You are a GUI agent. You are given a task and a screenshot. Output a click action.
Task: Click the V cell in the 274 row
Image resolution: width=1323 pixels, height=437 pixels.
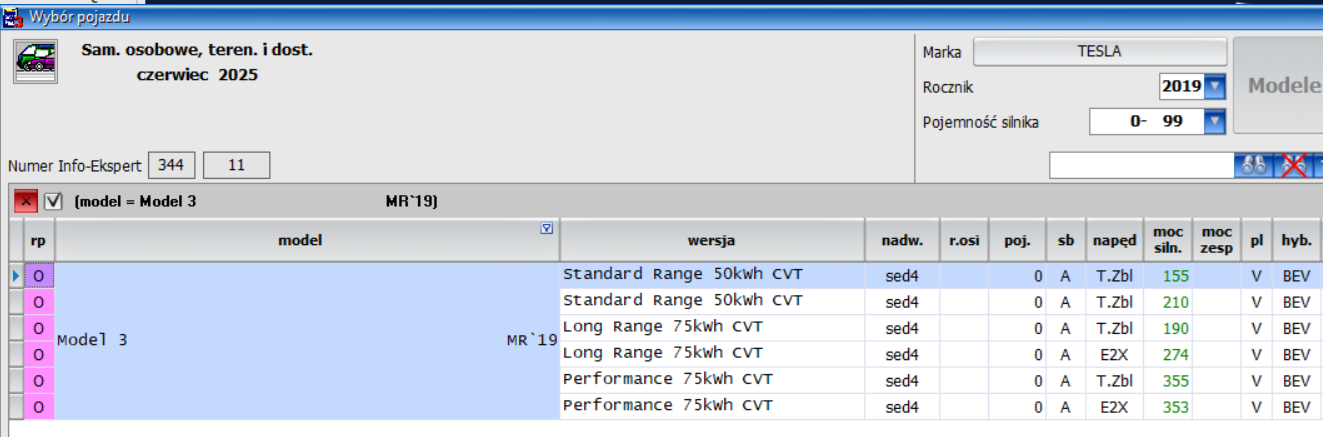1257,354
